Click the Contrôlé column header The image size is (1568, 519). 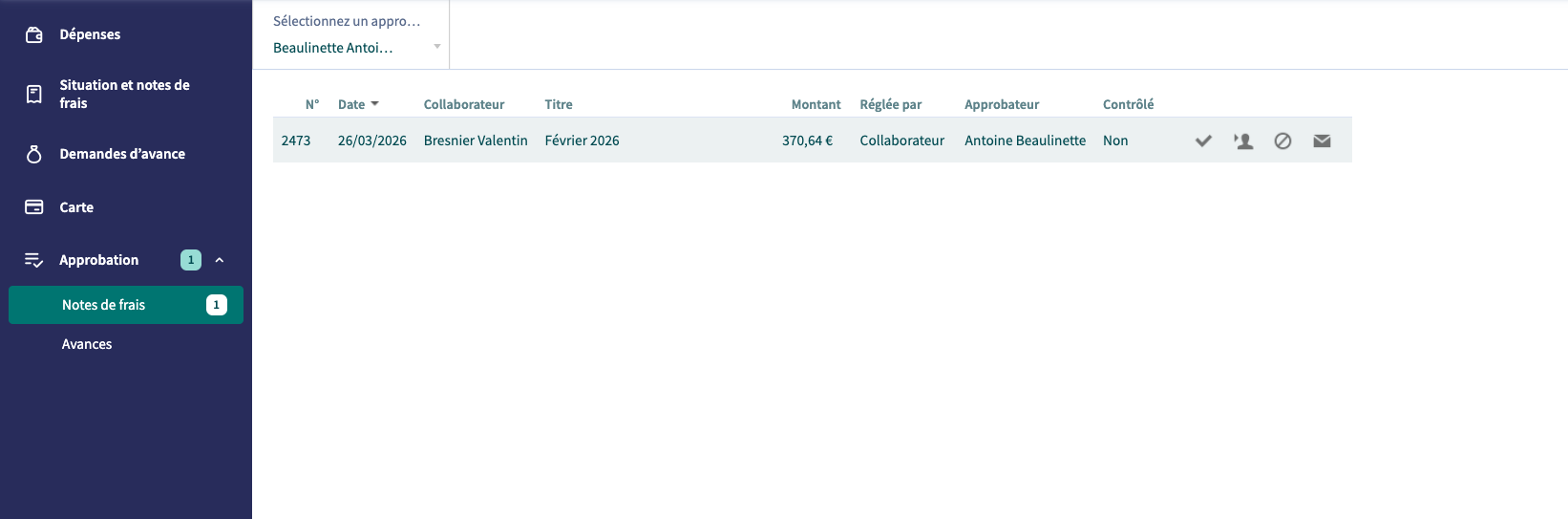(x=1128, y=104)
